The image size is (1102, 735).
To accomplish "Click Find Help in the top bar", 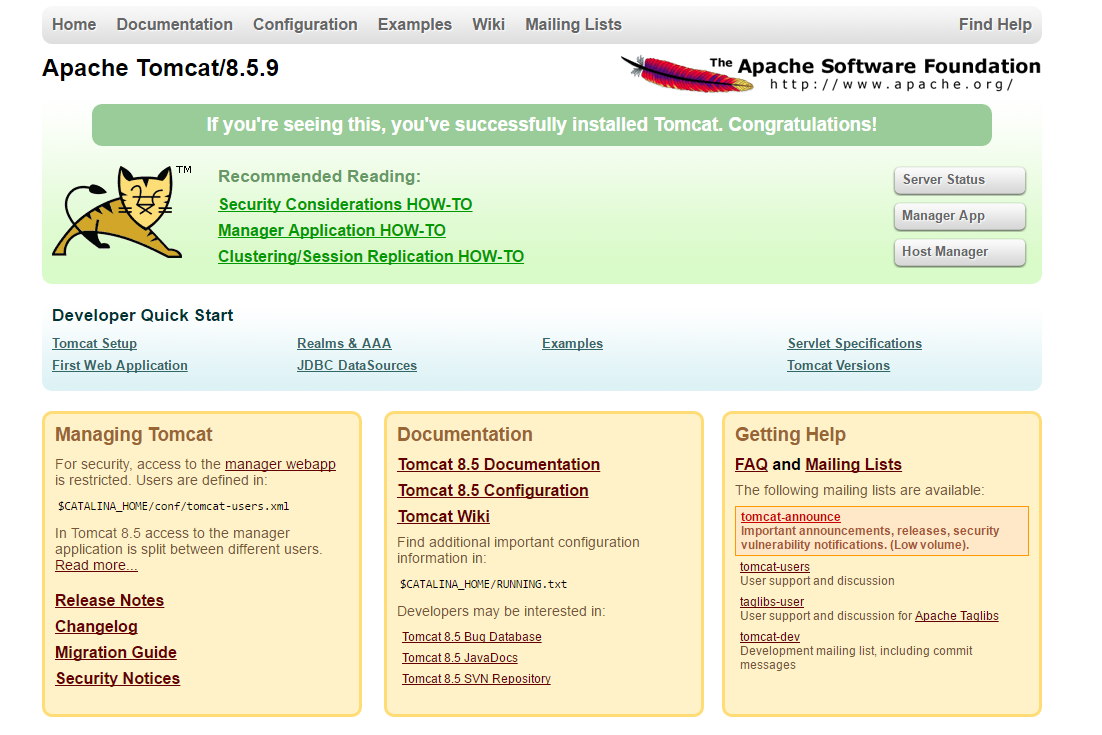I will coord(995,25).
